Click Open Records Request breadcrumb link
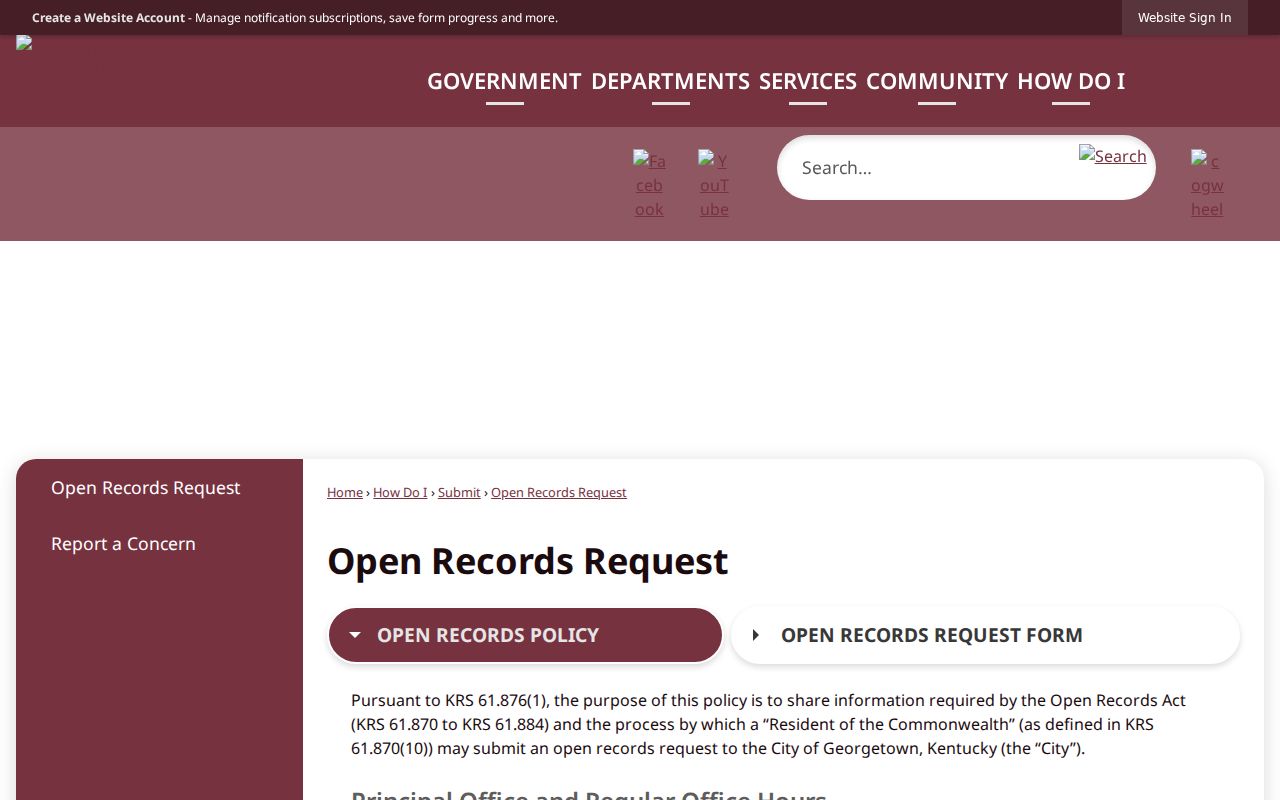 [558, 492]
